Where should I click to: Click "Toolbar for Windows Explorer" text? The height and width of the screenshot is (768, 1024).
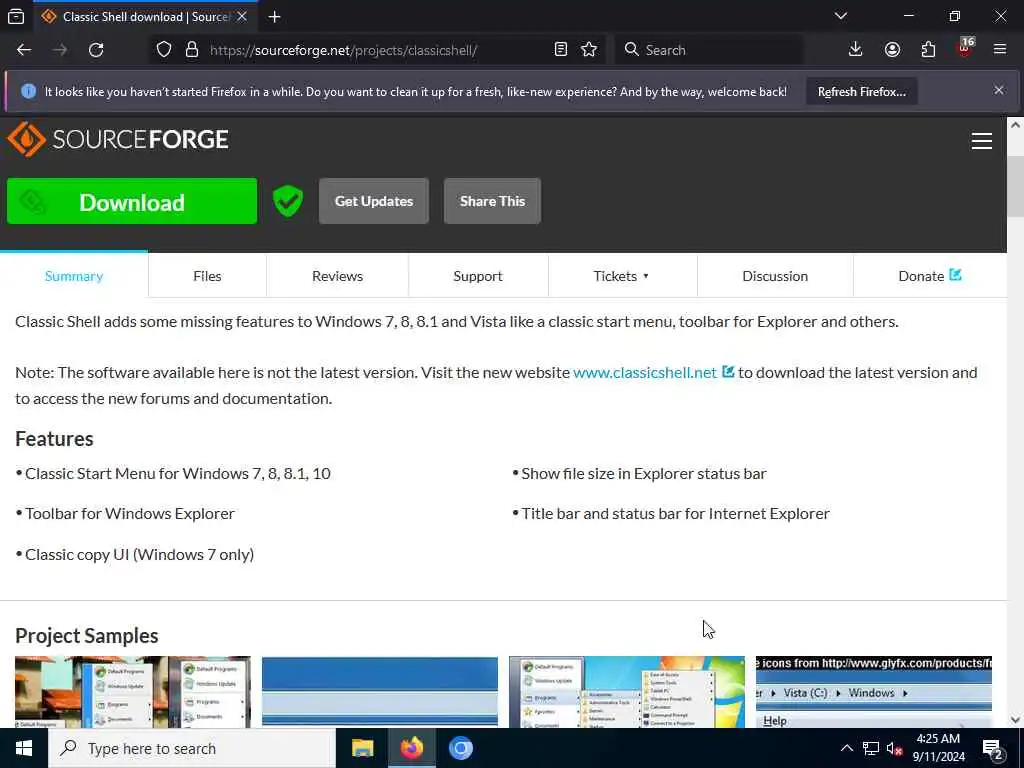(x=129, y=513)
